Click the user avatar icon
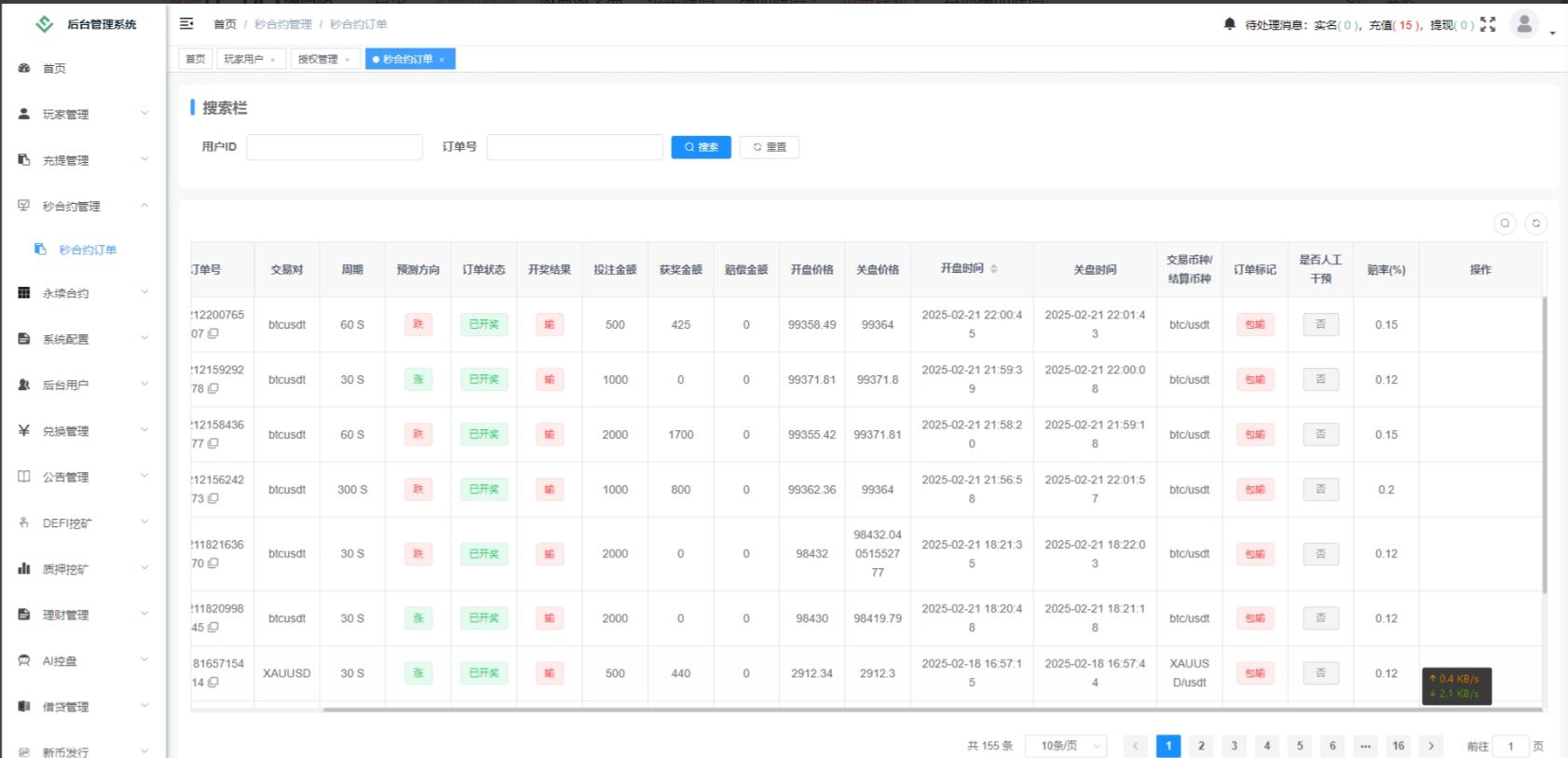Image resolution: width=1568 pixels, height=758 pixels. pyautogui.click(x=1524, y=24)
